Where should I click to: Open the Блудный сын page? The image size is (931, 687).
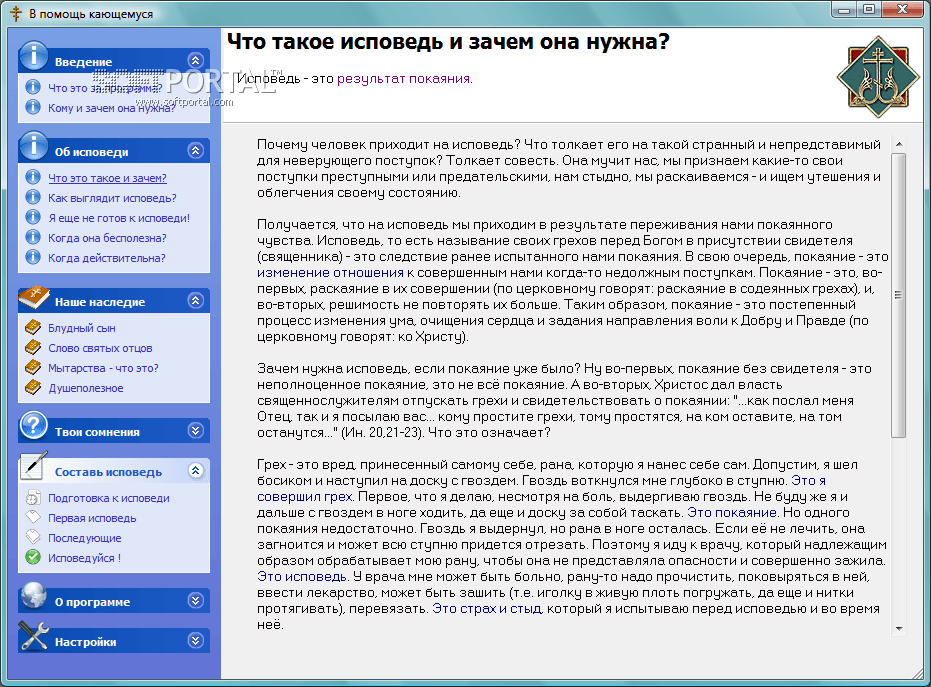coord(82,328)
